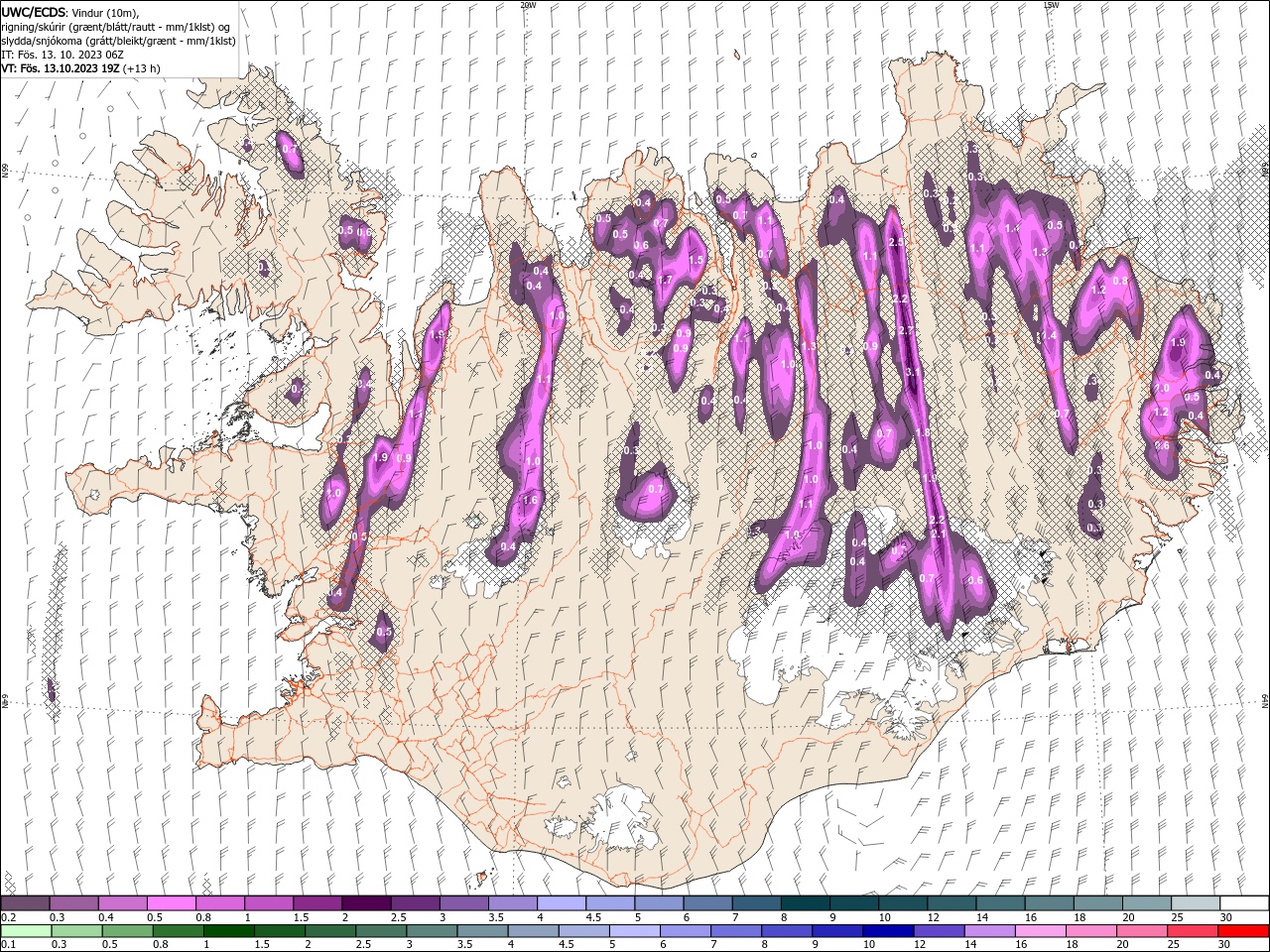
Task: Click the bright pink snow swatch labeled 0.5
Action: click(172, 903)
